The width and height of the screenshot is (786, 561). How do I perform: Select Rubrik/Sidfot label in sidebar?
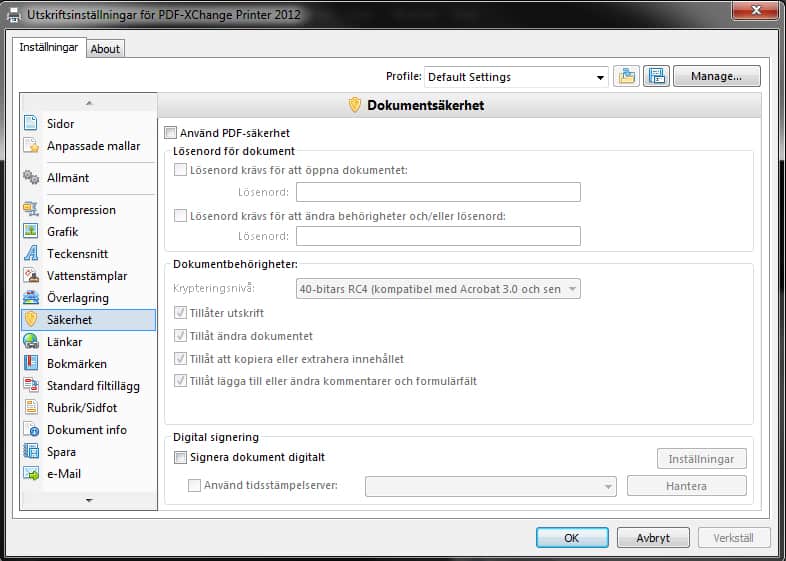click(x=82, y=408)
